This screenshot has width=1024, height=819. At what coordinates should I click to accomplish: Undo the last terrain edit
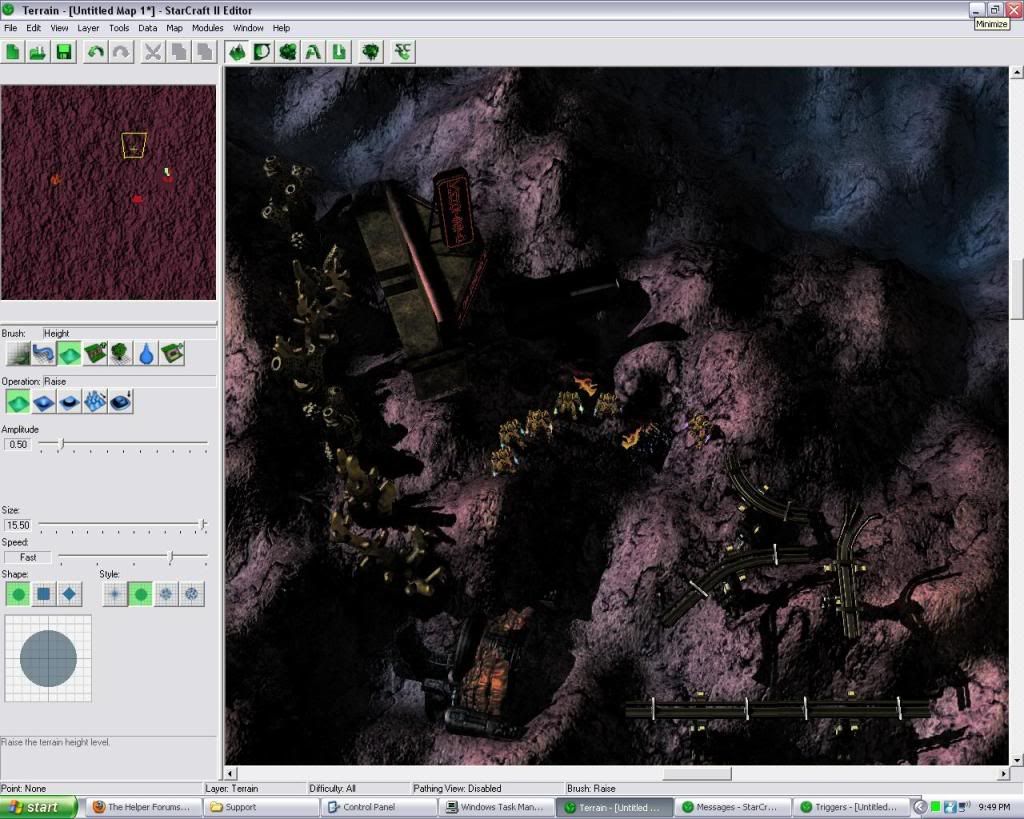click(x=96, y=52)
